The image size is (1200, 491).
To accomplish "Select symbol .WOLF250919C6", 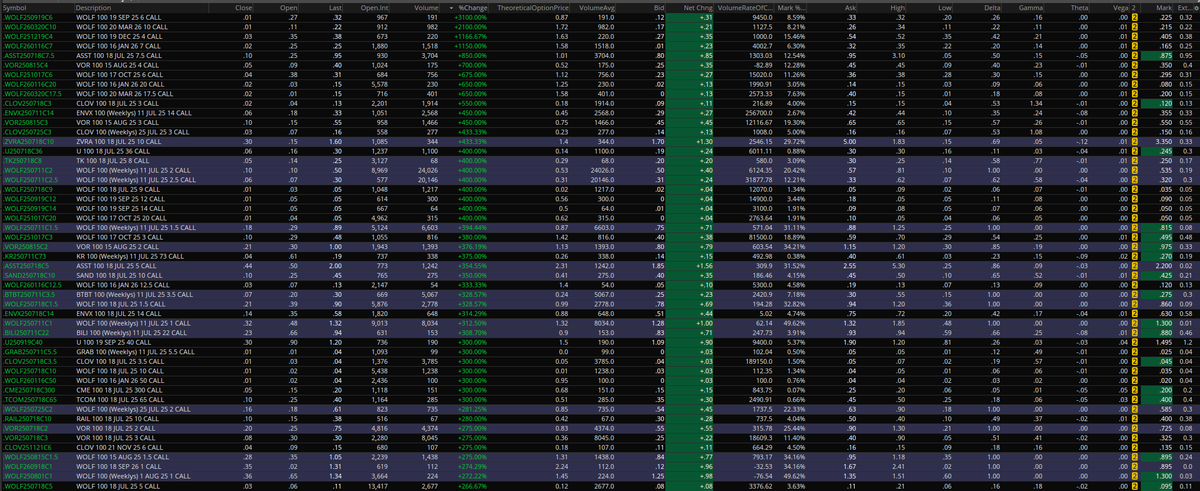I will [x=26, y=17].
